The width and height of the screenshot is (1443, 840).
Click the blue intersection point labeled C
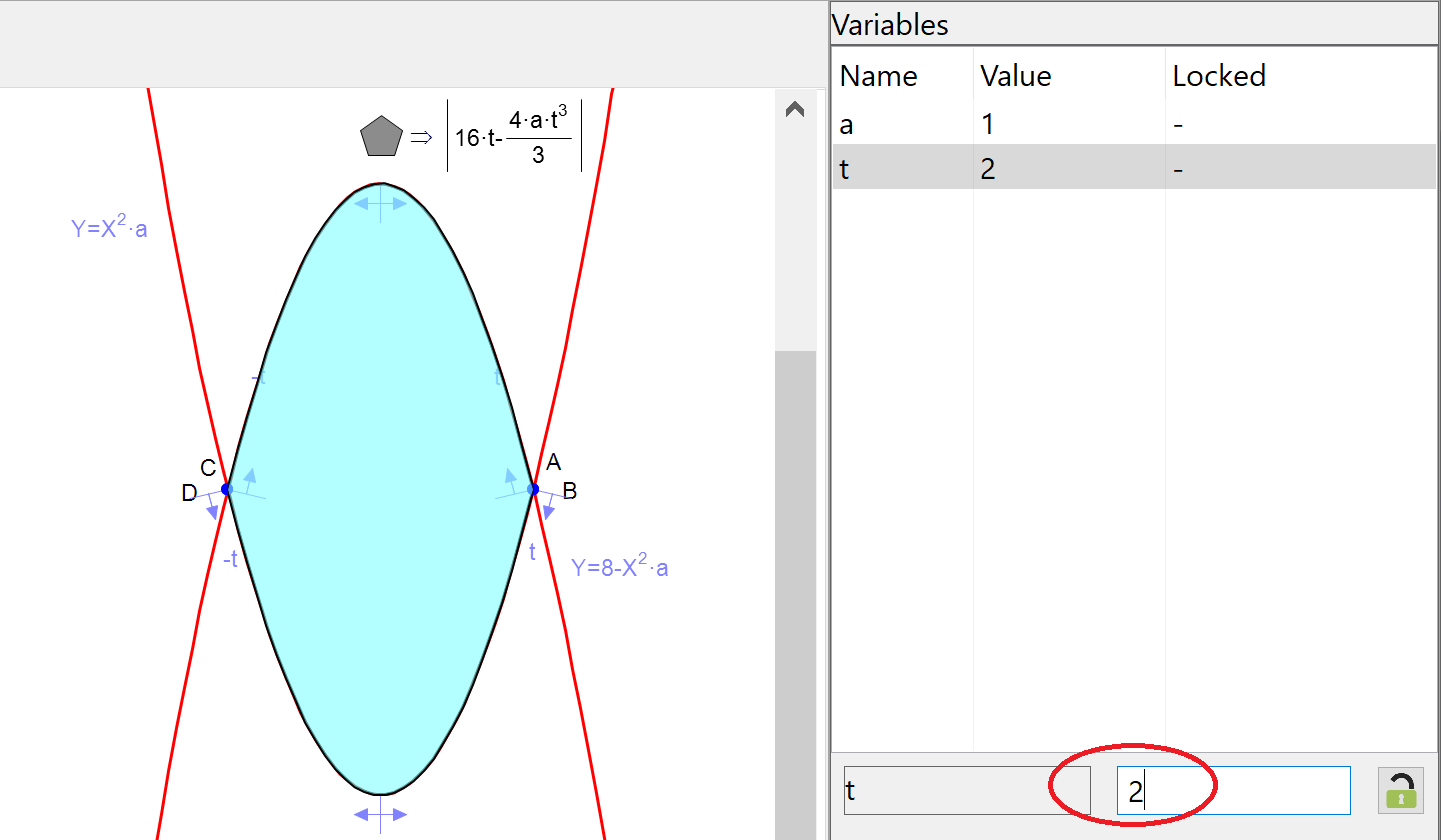click(x=226, y=489)
